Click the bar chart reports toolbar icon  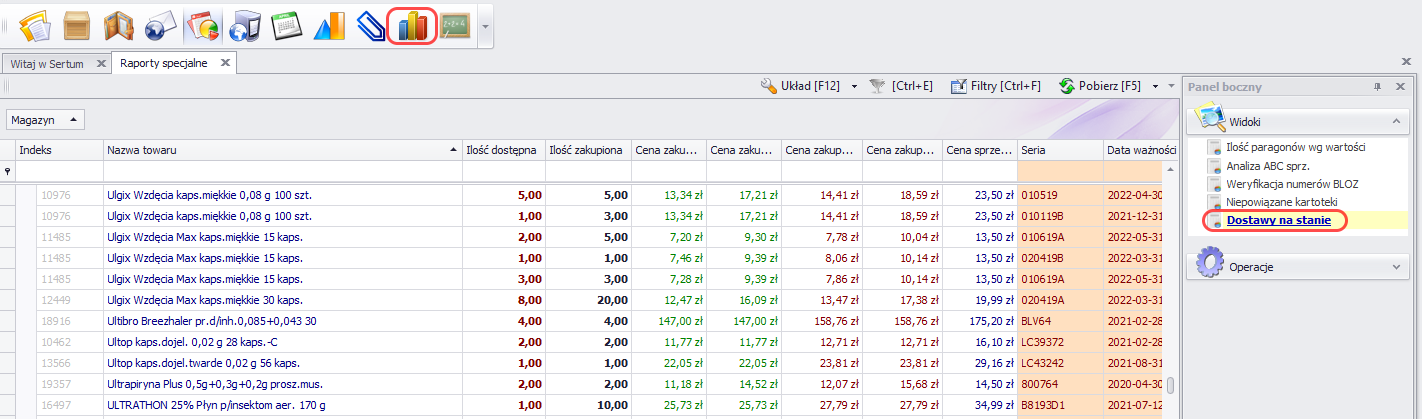click(411, 26)
